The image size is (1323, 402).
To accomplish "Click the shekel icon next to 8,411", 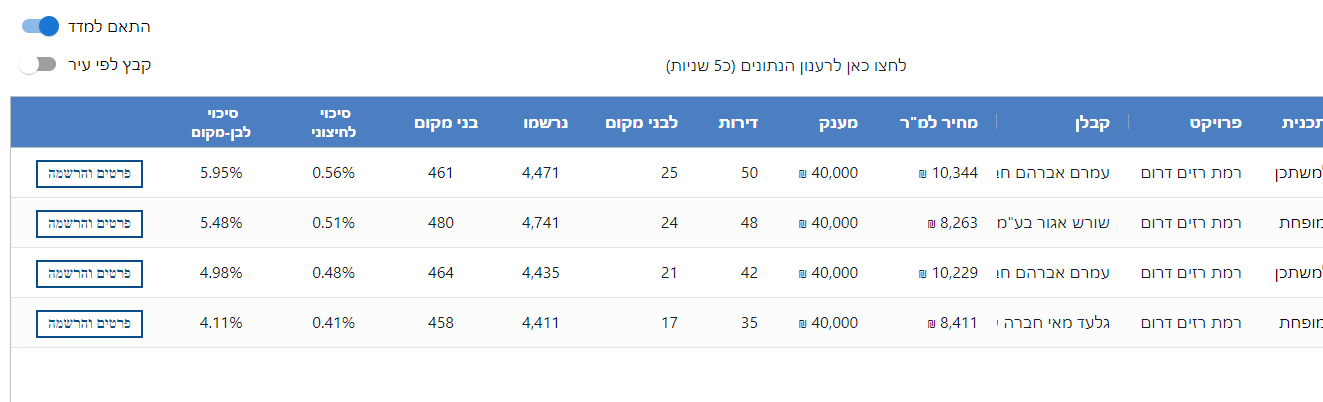I will (x=932, y=324).
